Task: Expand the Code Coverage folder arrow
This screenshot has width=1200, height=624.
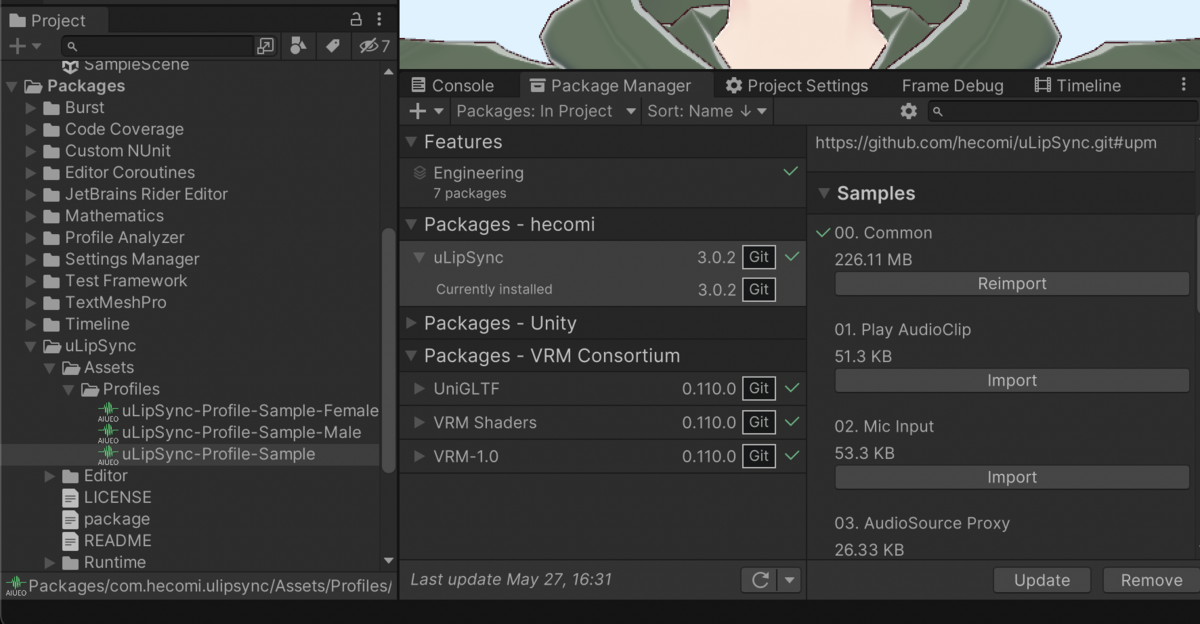Action: 31,130
